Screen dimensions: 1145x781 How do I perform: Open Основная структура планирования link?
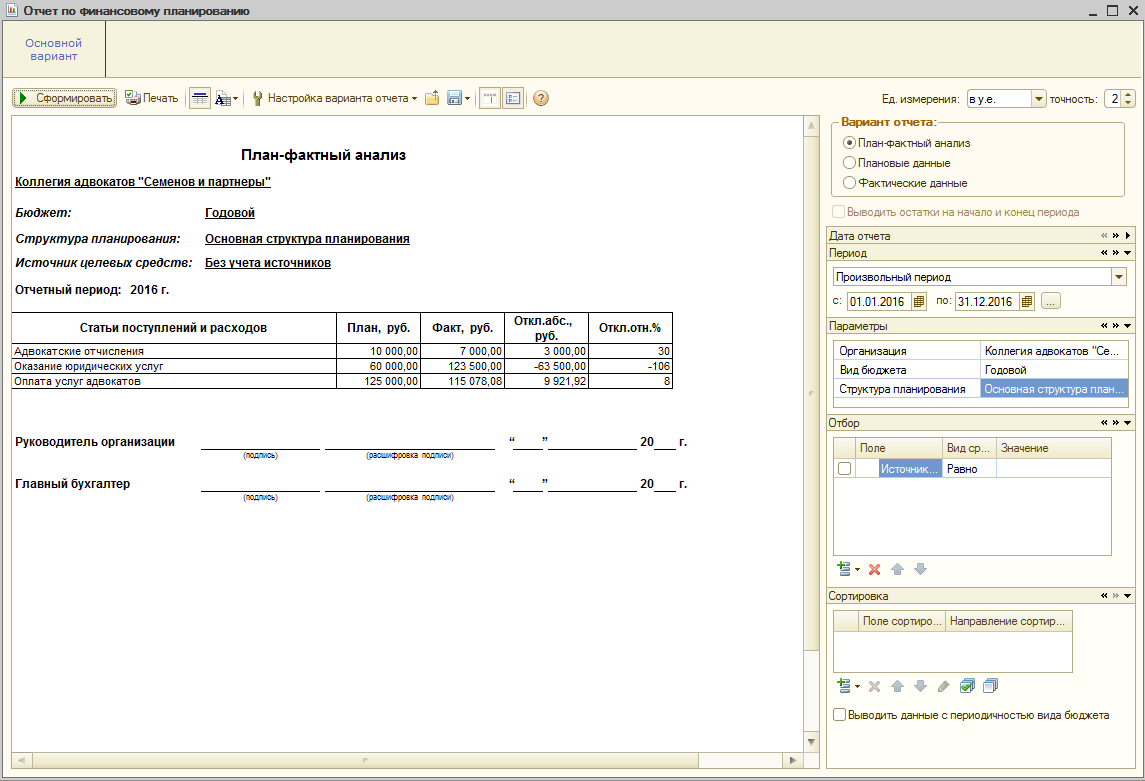[x=307, y=239]
